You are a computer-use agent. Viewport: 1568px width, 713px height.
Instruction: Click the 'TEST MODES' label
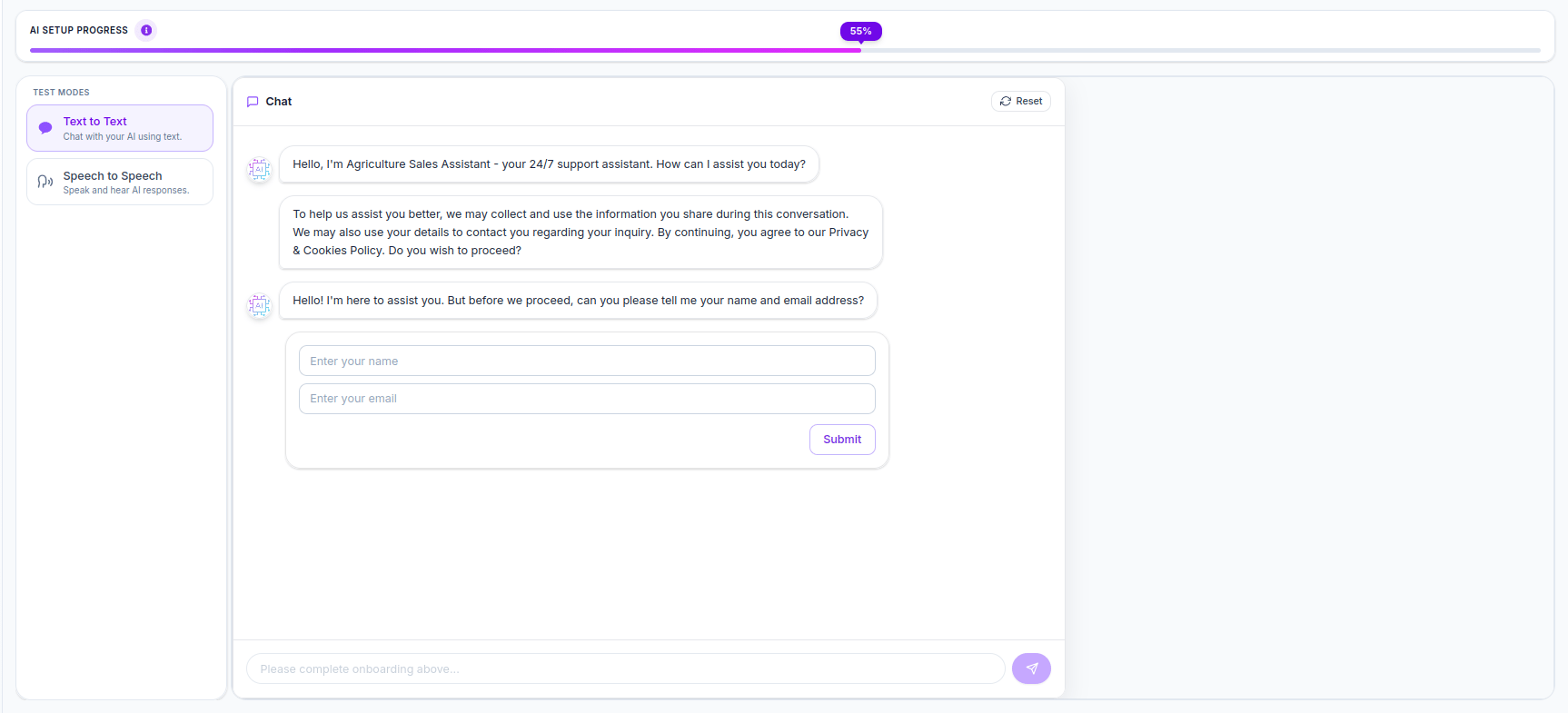click(62, 93)
